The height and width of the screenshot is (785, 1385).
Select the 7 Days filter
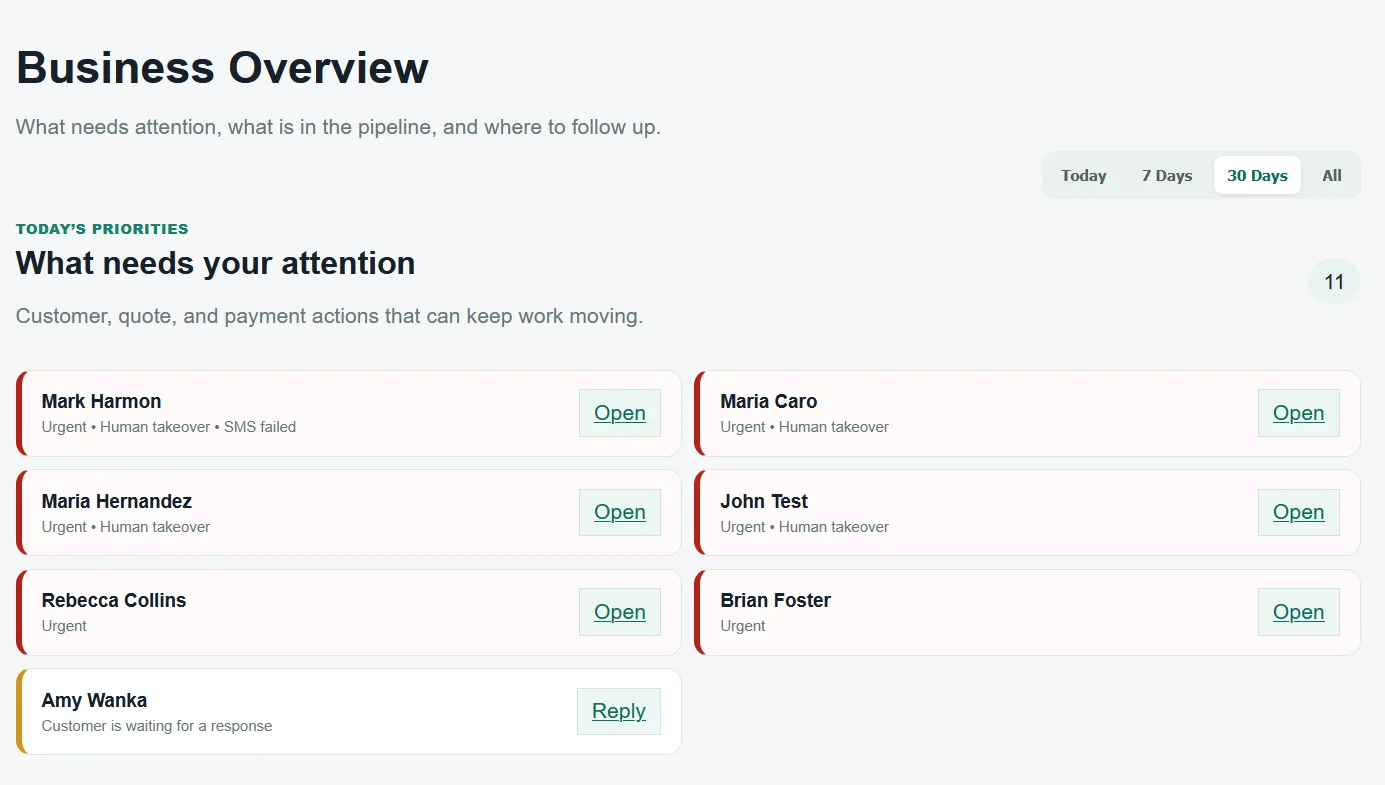(x=1167, y=175)
